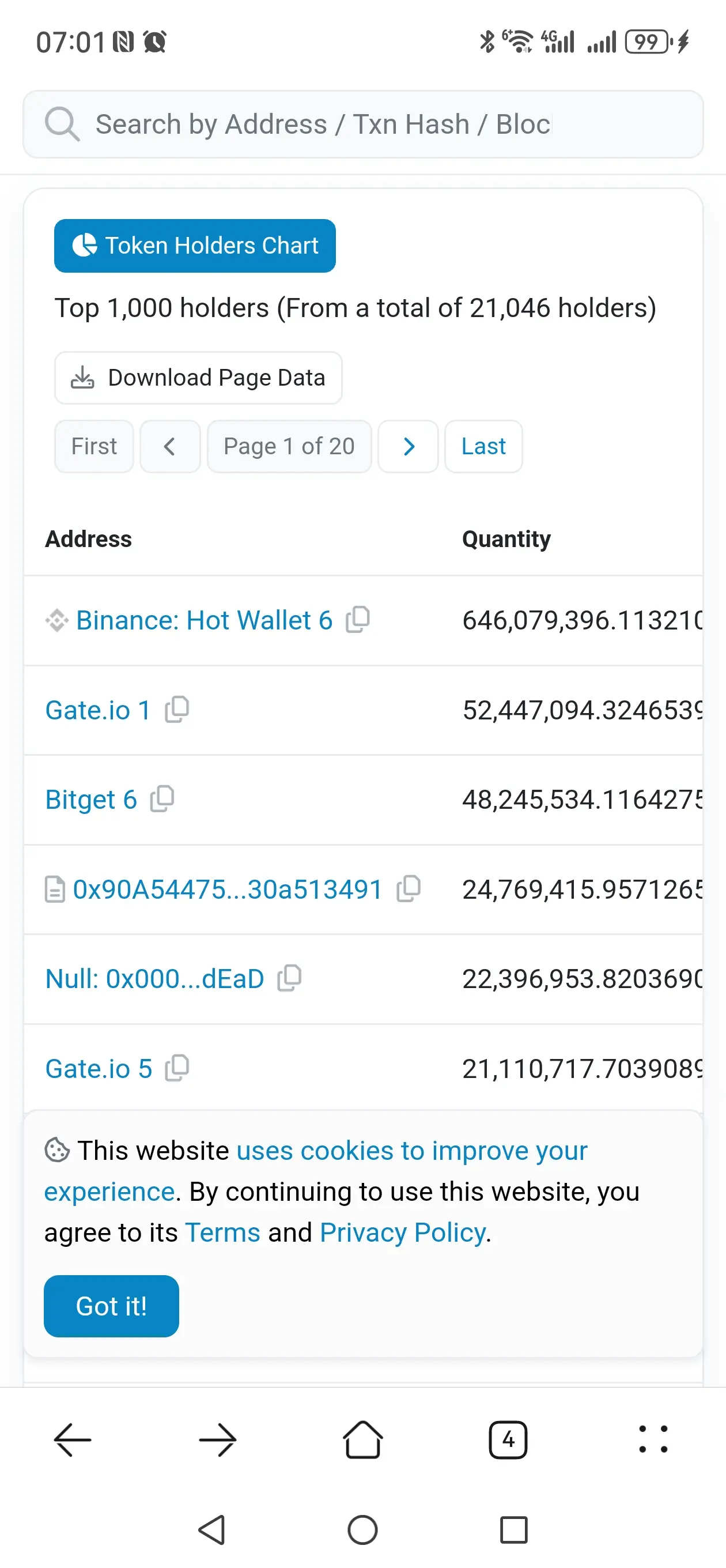The image size is (726, 1568).
Task: Select quantity 22,396,953.820369 value
Action: (x=583, y=979)
